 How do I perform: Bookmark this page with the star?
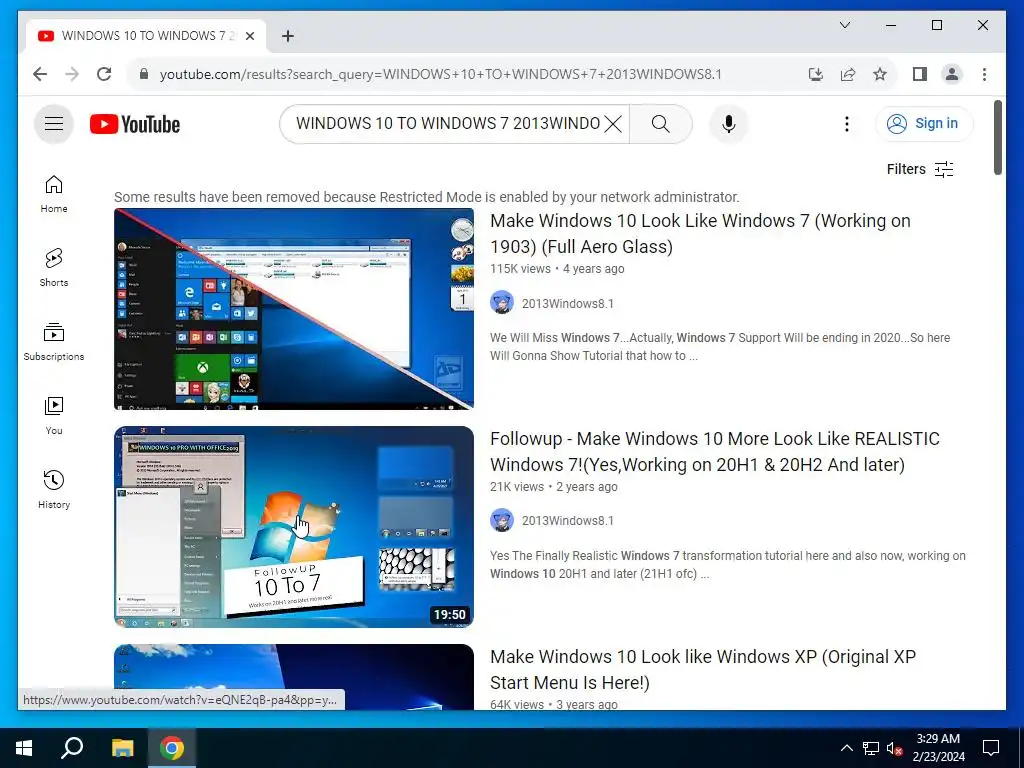click(x=880, y=74)
